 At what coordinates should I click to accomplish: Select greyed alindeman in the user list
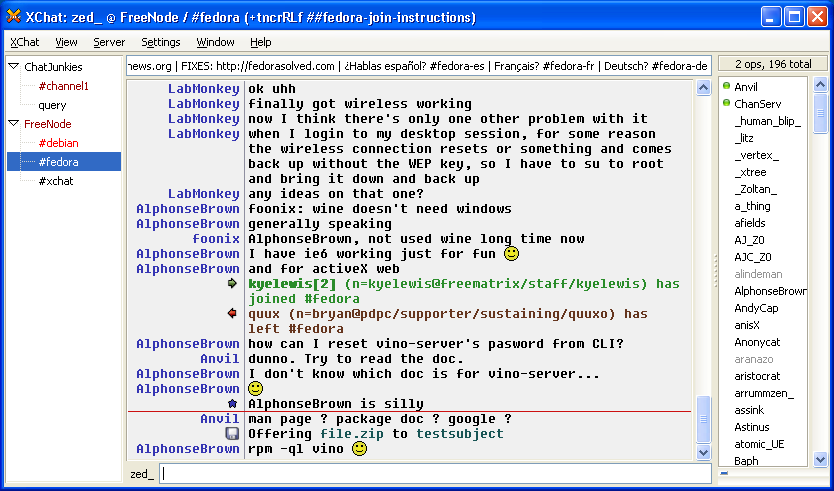(758, 274)
